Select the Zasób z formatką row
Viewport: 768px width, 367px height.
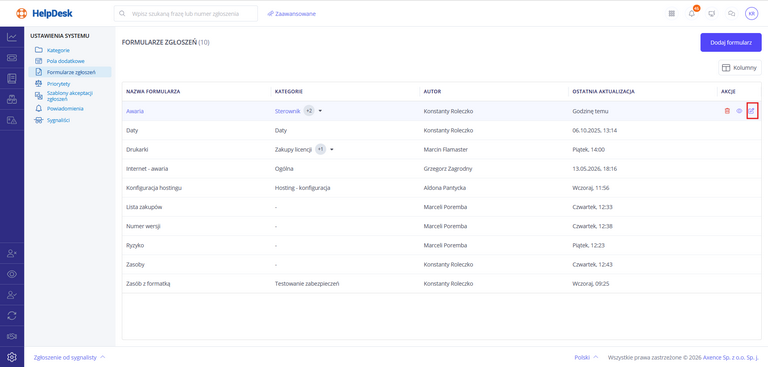coord(442,283)
